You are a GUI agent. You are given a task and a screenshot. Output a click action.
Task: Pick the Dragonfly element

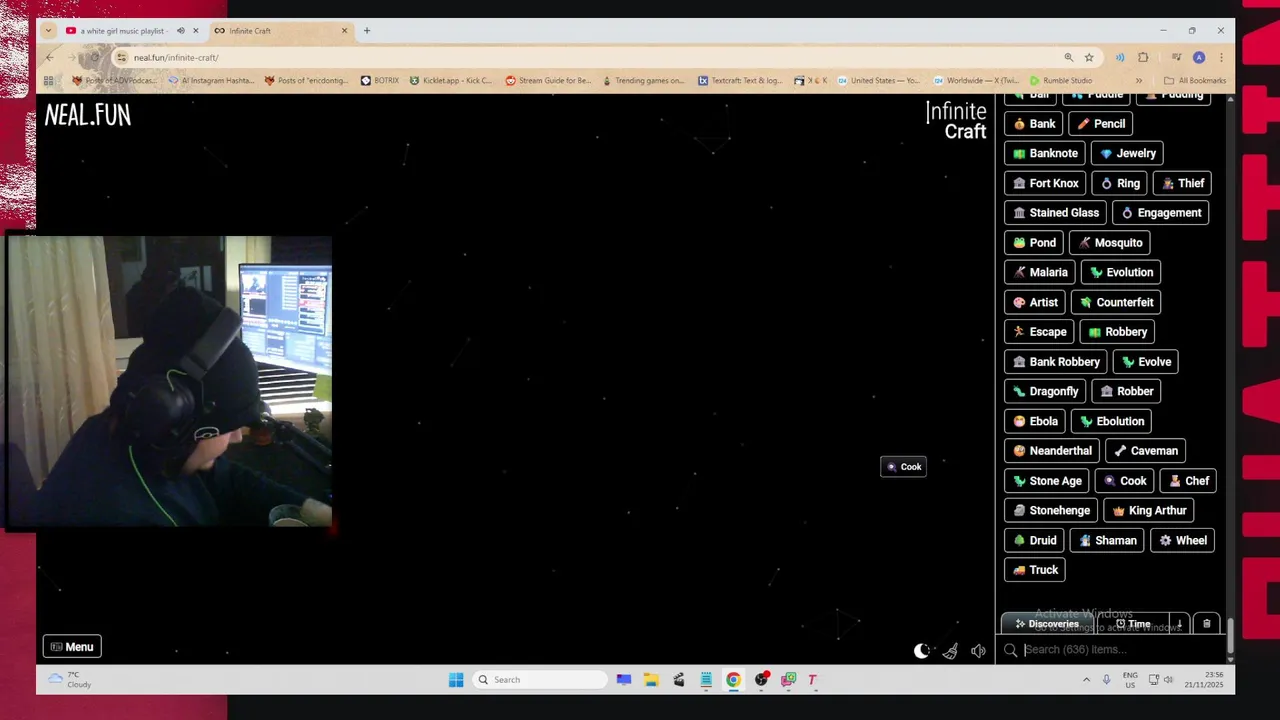[1045, 392]
